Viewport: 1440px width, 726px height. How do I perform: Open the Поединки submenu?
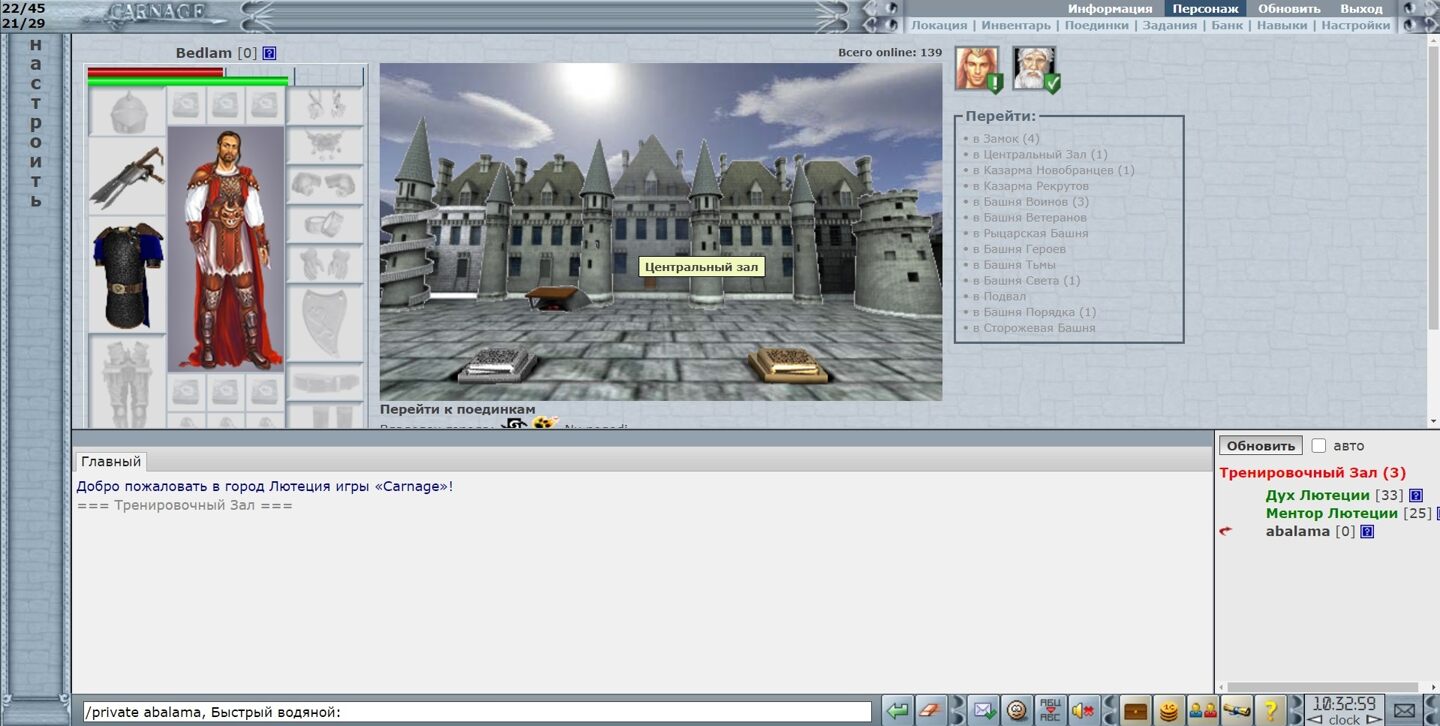[x=1097, y=25]
